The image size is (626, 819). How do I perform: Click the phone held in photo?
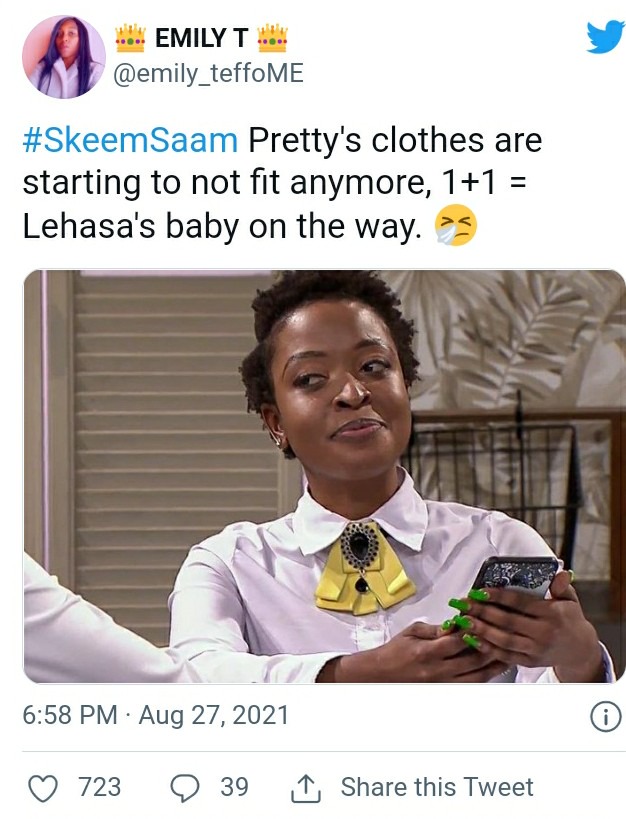click(x=517, y=578)
